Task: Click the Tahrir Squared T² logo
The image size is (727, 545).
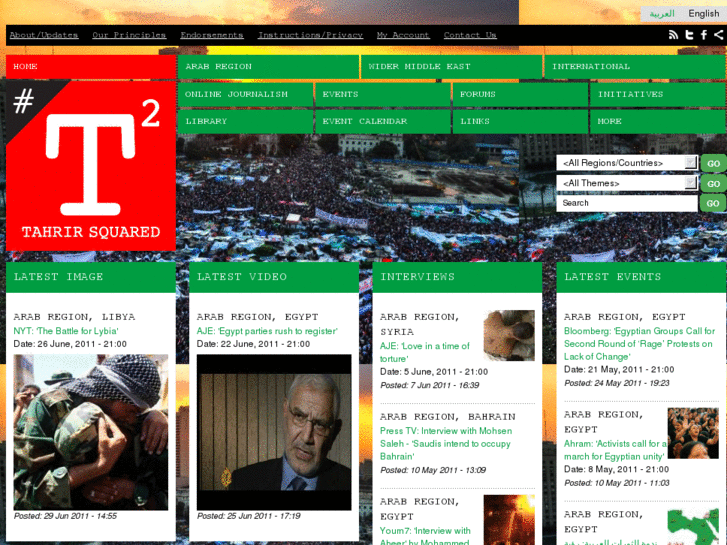Action: pyautogui.click(x=91, y=165)
